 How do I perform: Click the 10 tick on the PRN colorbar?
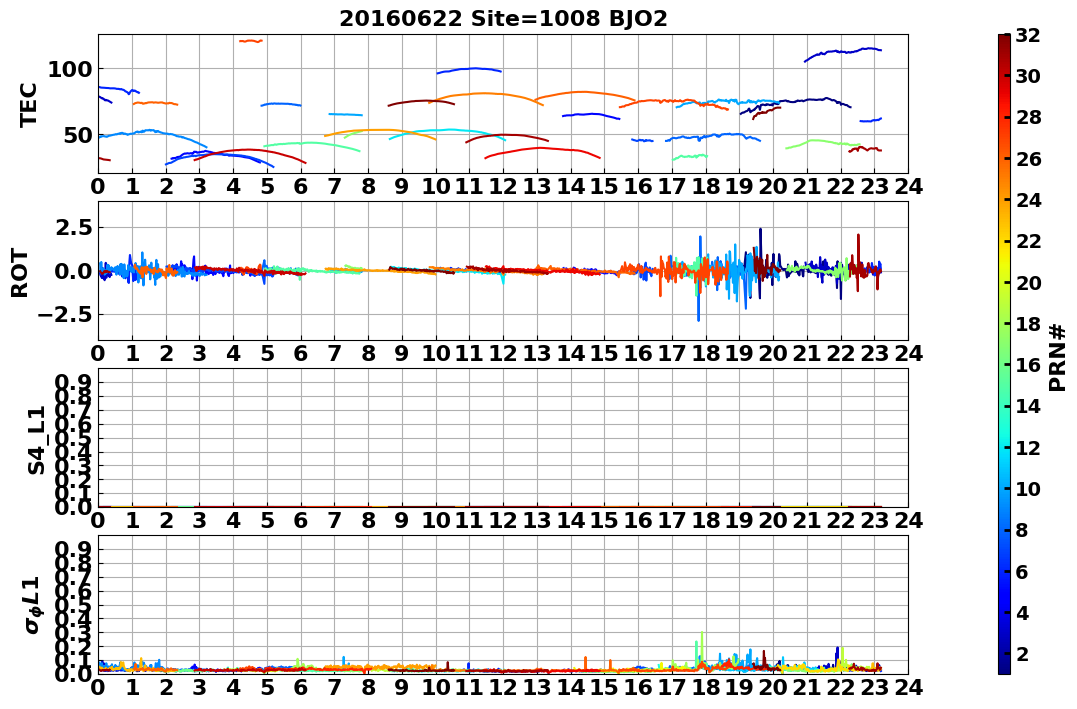pyautogui.click(x=1028, y=488)
